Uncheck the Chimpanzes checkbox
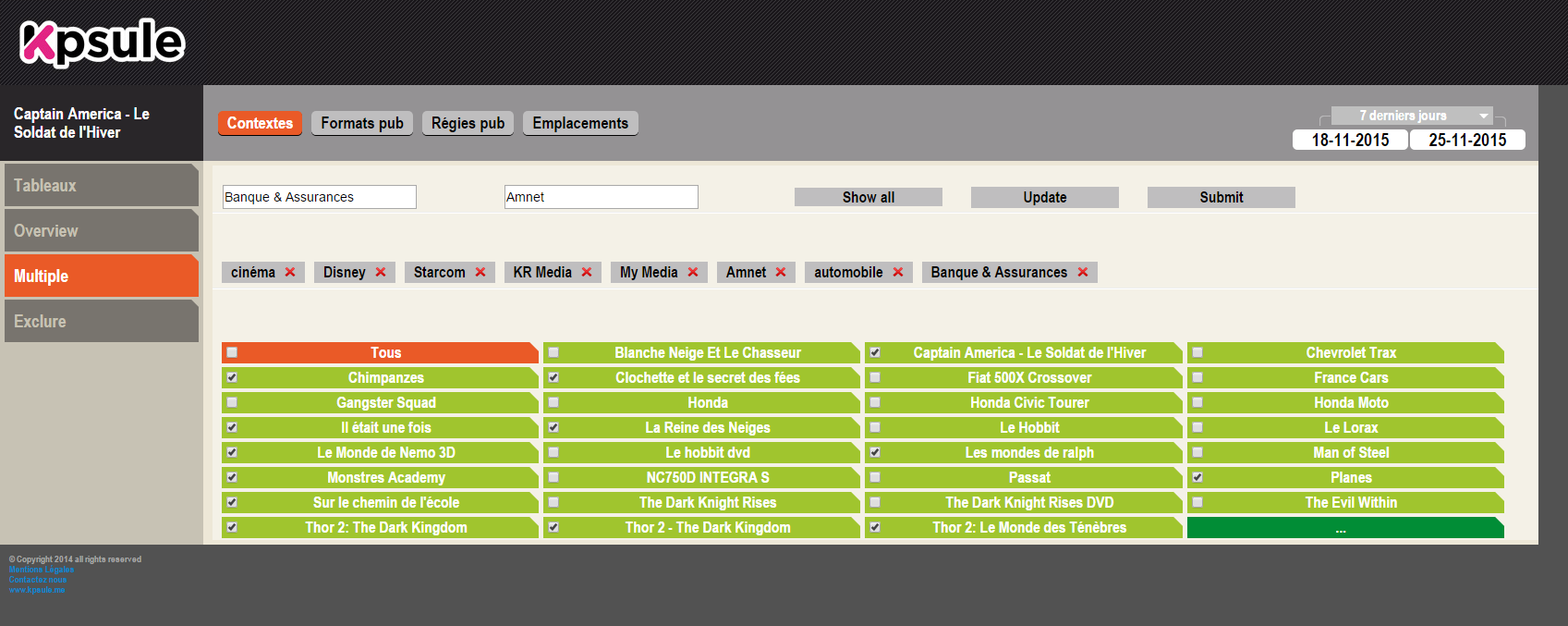Screen dimensions: 1568x626 [x=233, y=377]
